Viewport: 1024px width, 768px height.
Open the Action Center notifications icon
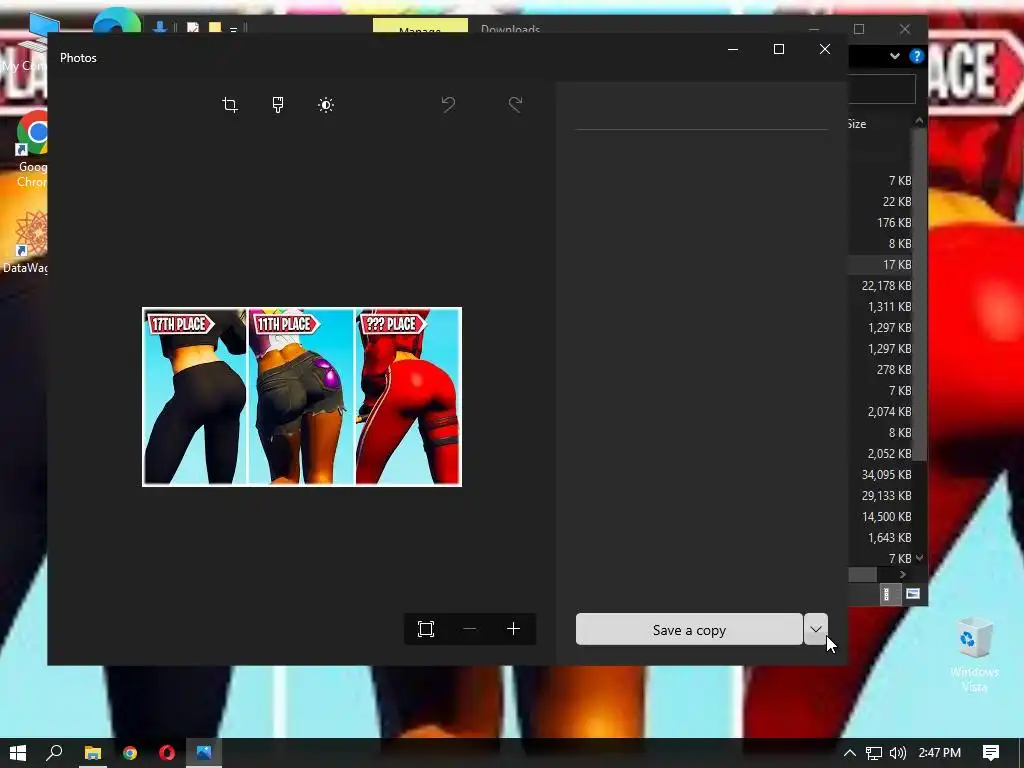[x=991, y=753]
